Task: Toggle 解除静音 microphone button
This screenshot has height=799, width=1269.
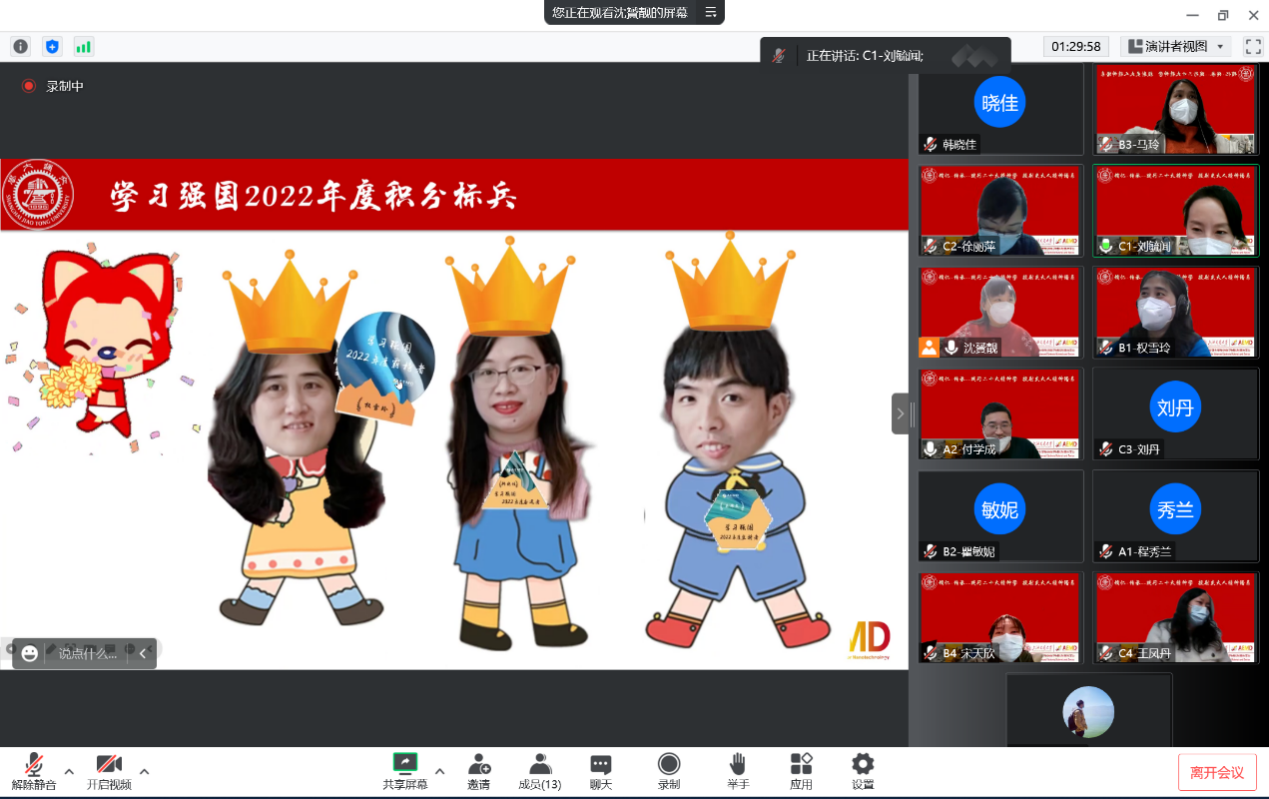Action: coord(34,771)
